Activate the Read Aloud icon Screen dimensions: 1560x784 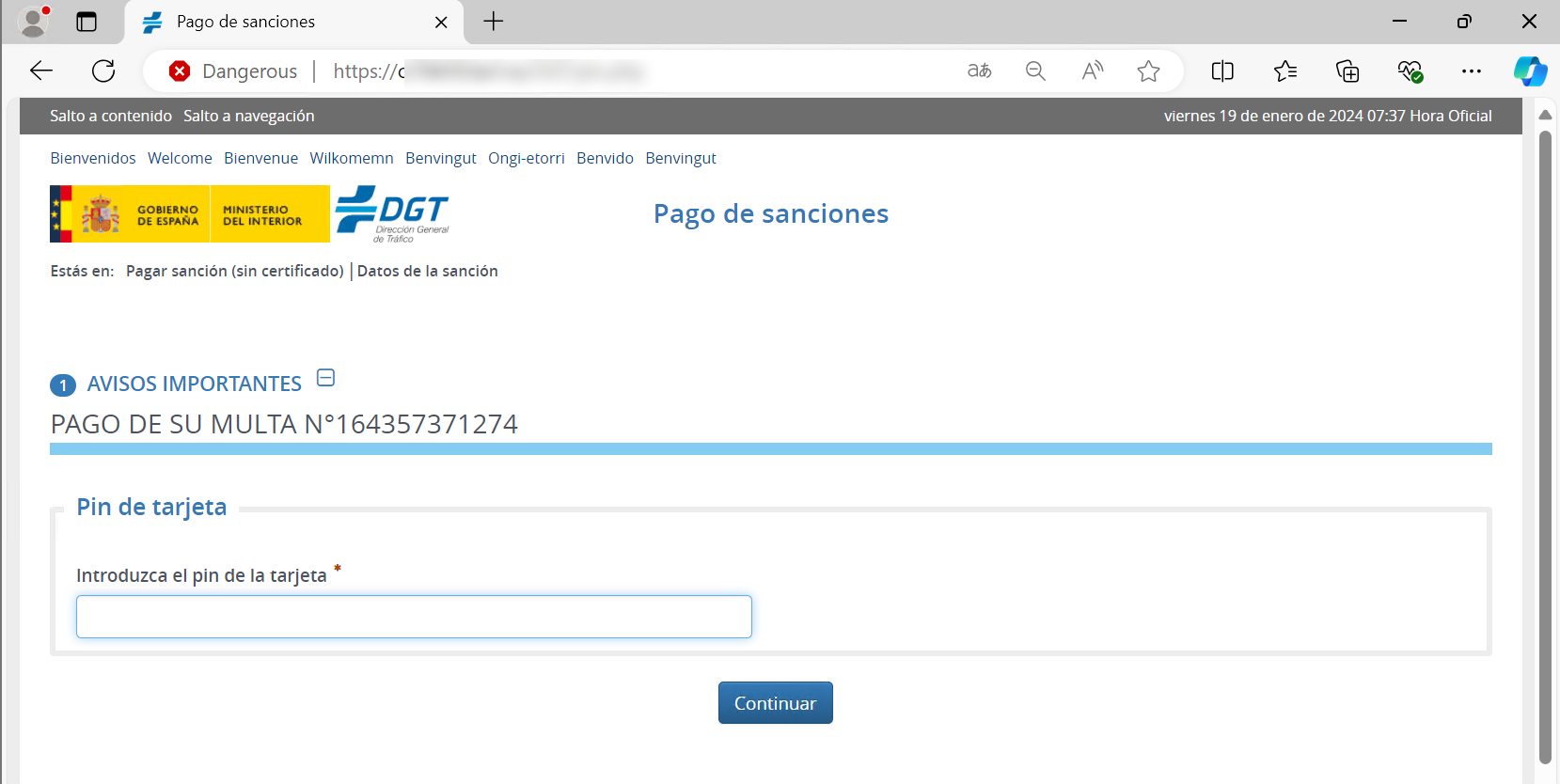[x=1092, y=71]
